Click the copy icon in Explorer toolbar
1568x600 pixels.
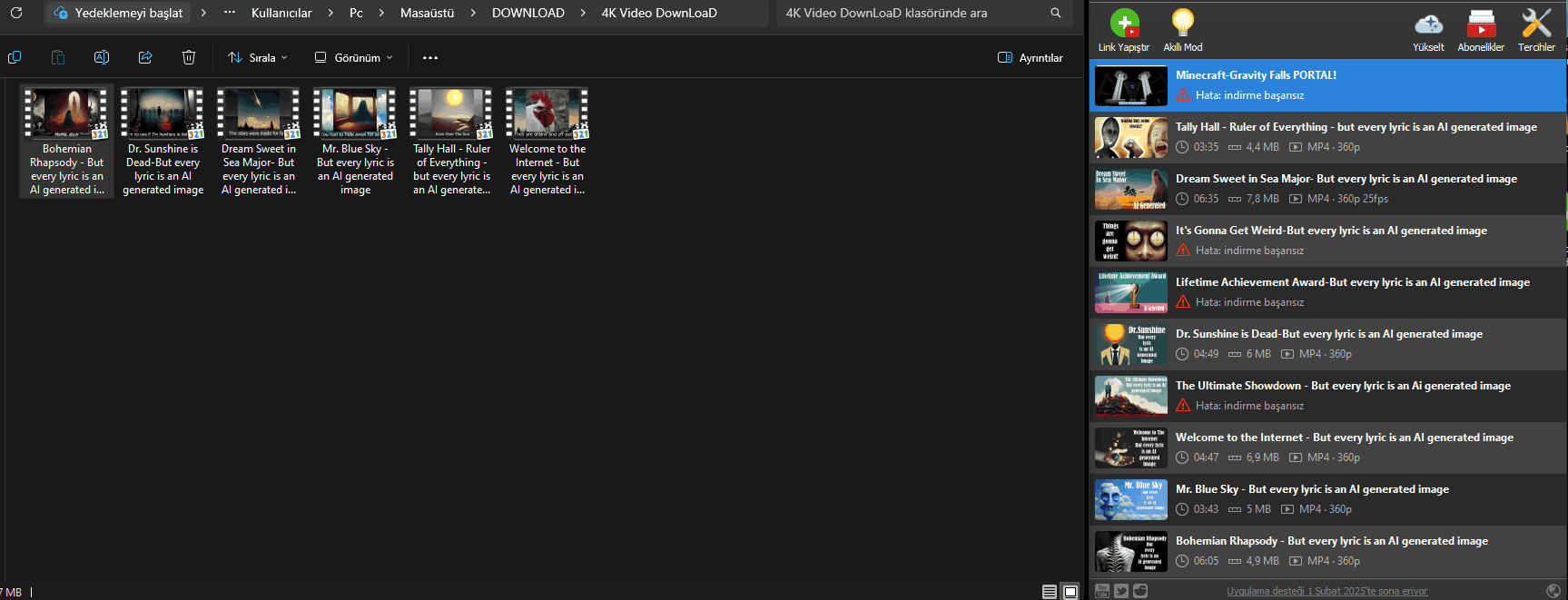15,57
